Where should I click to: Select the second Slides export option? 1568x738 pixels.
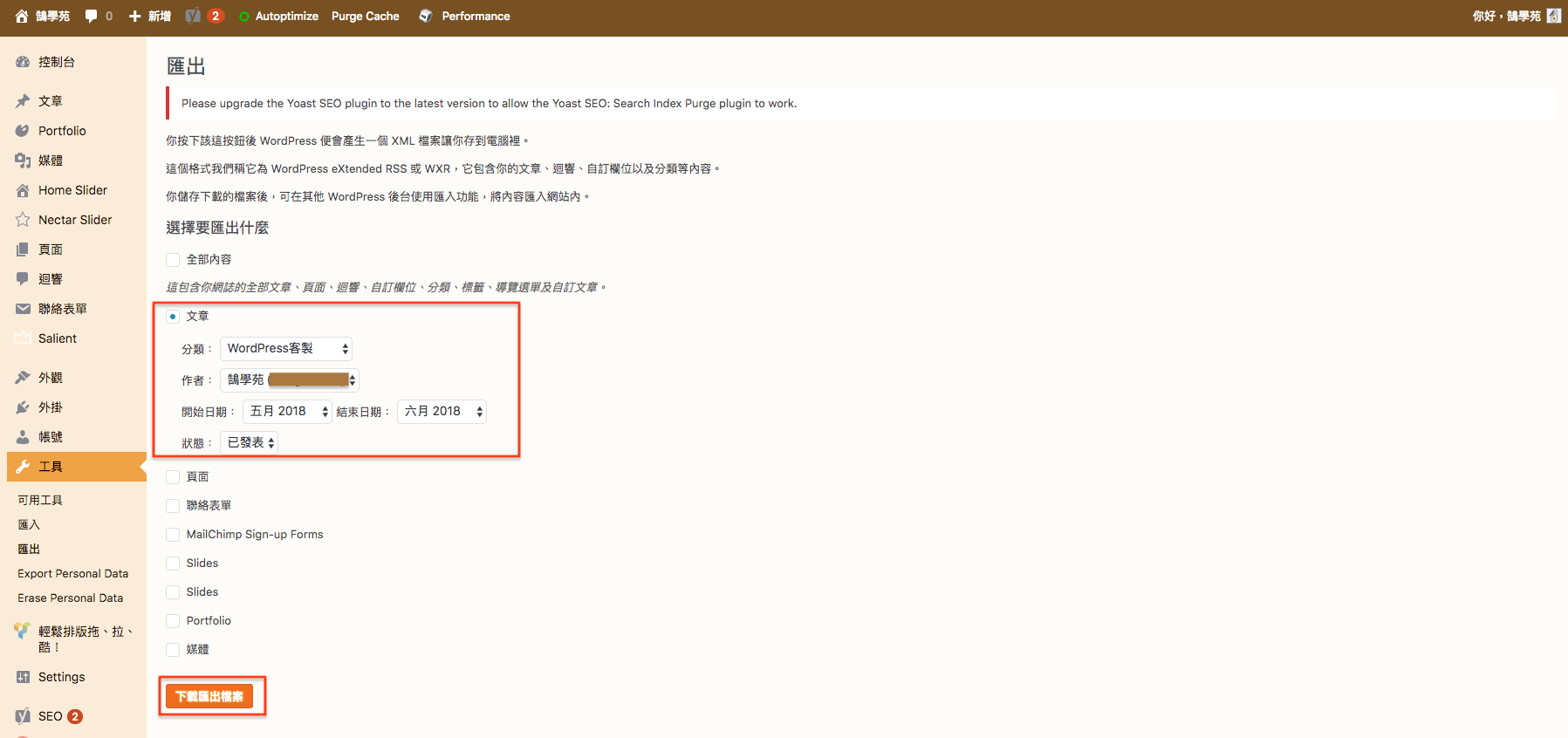tap(173, 592)
